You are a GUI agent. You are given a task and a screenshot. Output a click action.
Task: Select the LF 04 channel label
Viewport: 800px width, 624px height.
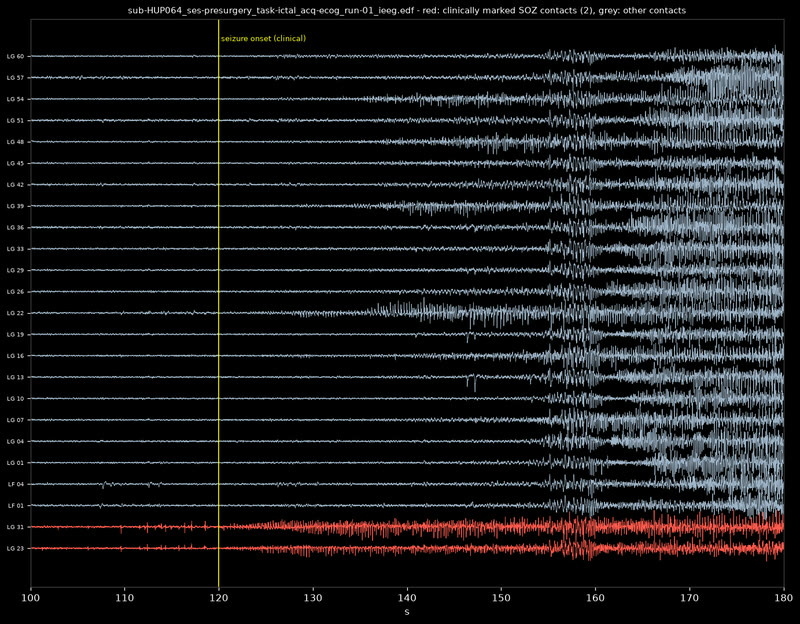click(15, 484)
